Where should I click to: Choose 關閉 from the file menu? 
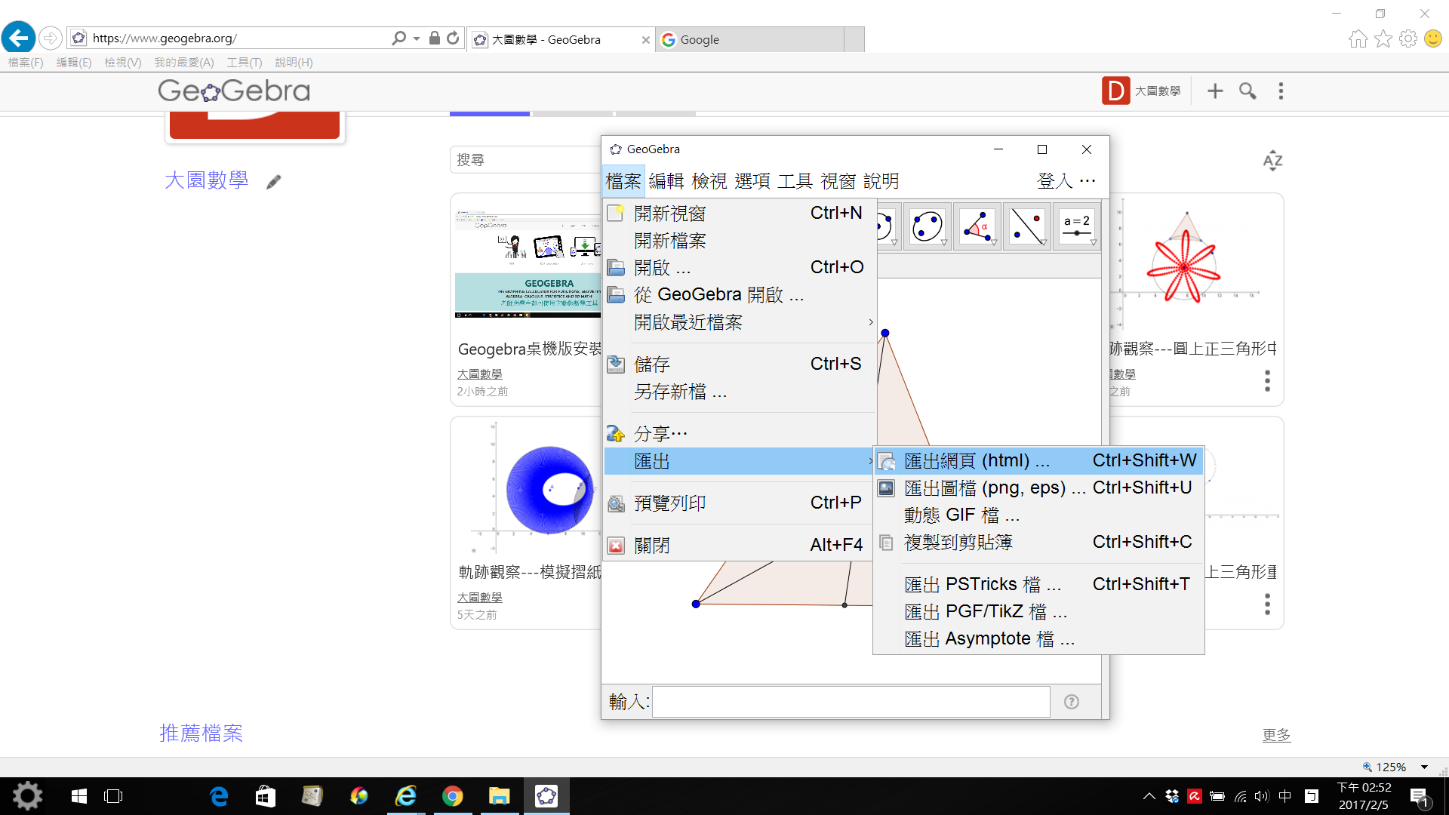[x=739, y=546]
